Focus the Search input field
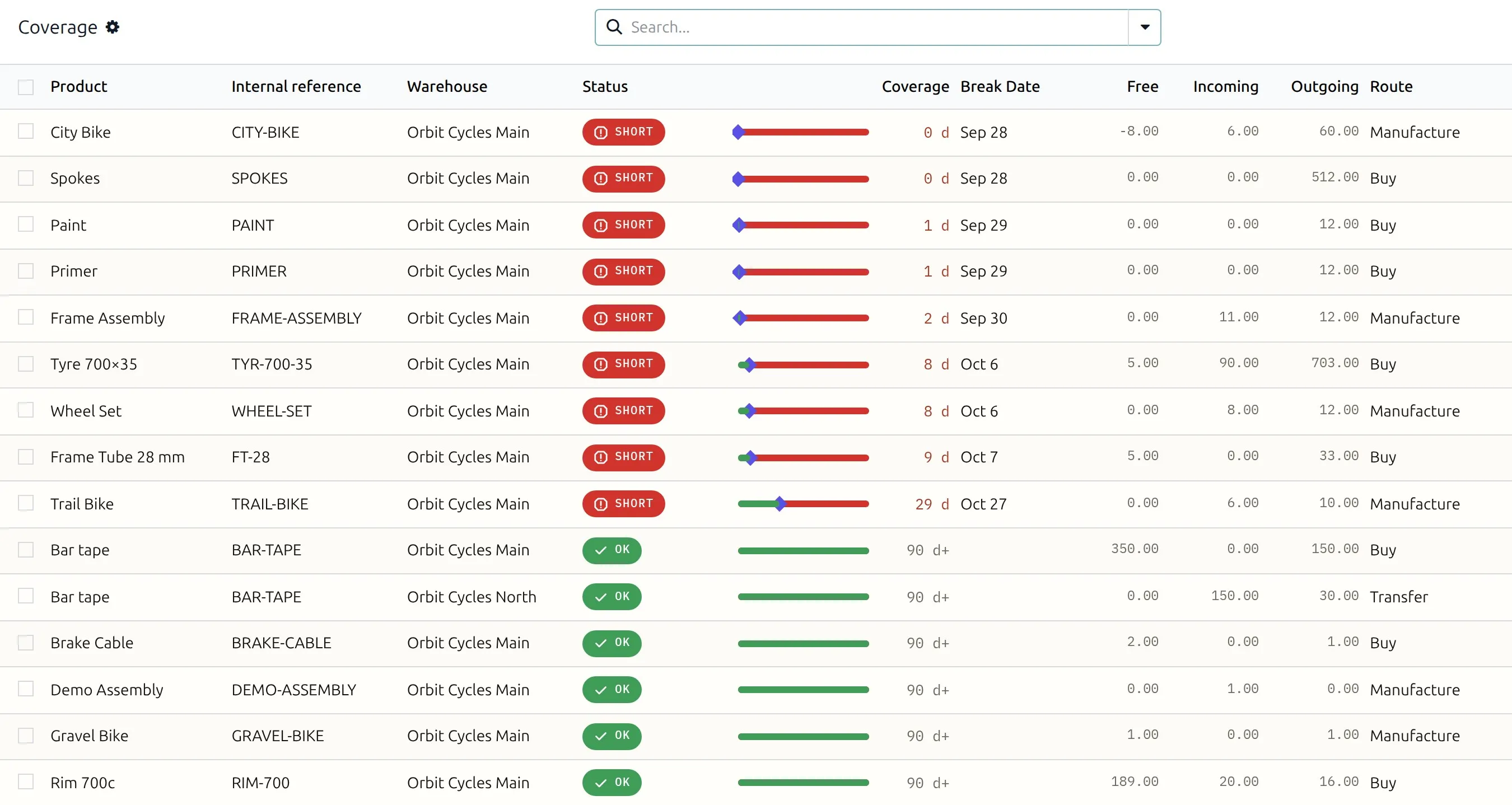Screen dimensions: 1512x805 pyautogui.click(x=878, y=27)
